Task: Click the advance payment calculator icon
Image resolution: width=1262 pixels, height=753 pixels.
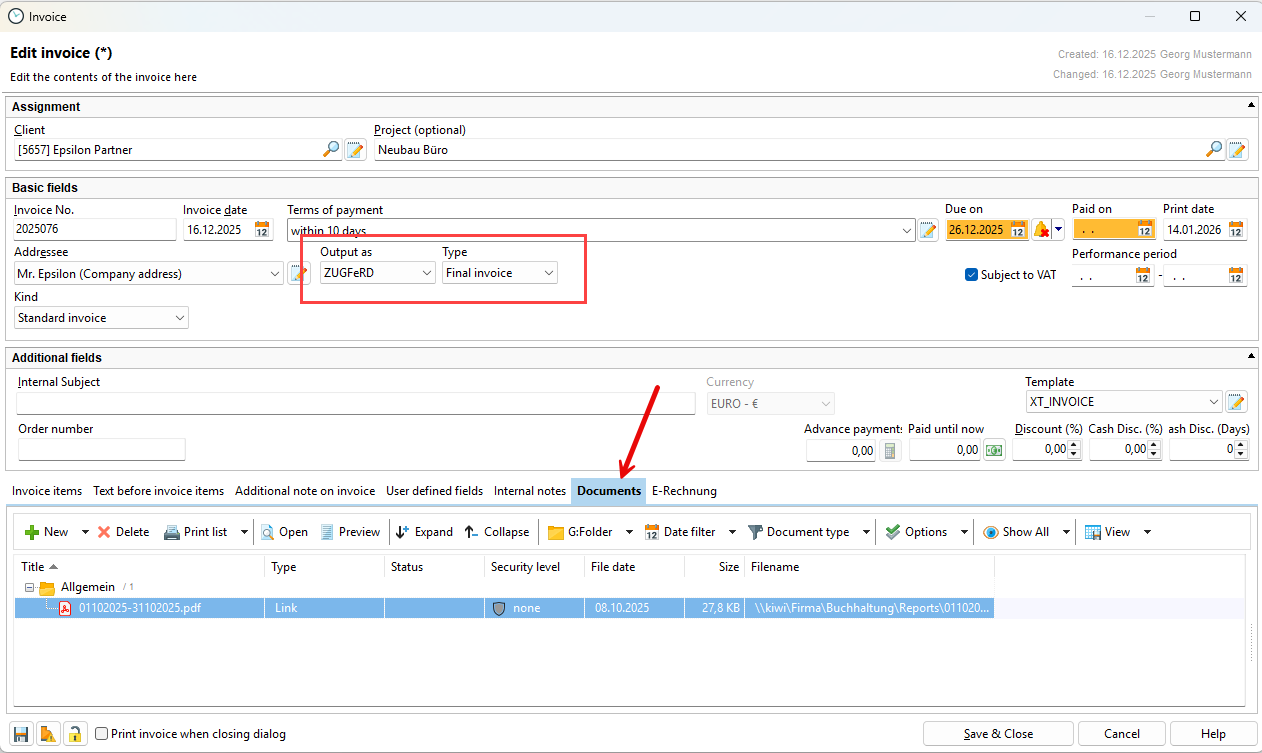Action: point(890,450)
